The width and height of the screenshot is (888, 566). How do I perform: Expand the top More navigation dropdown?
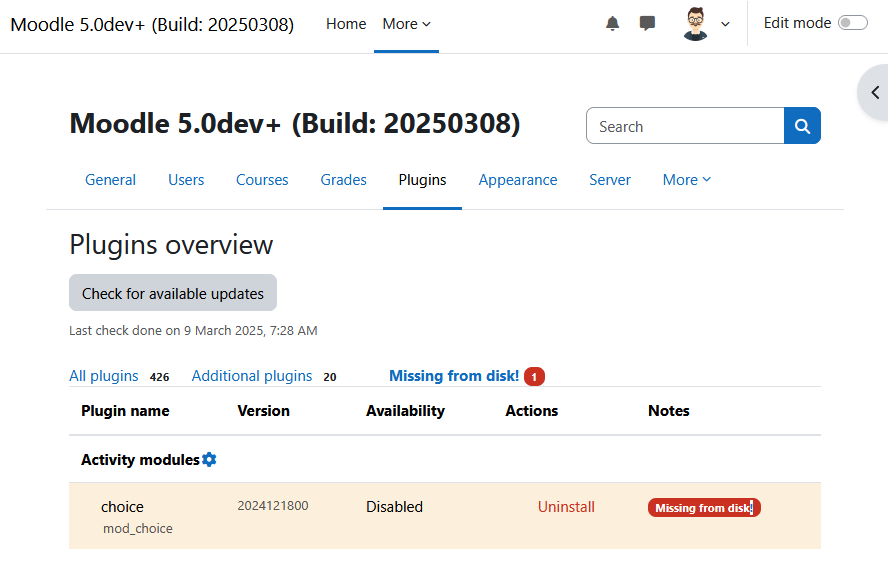(407, 24)
